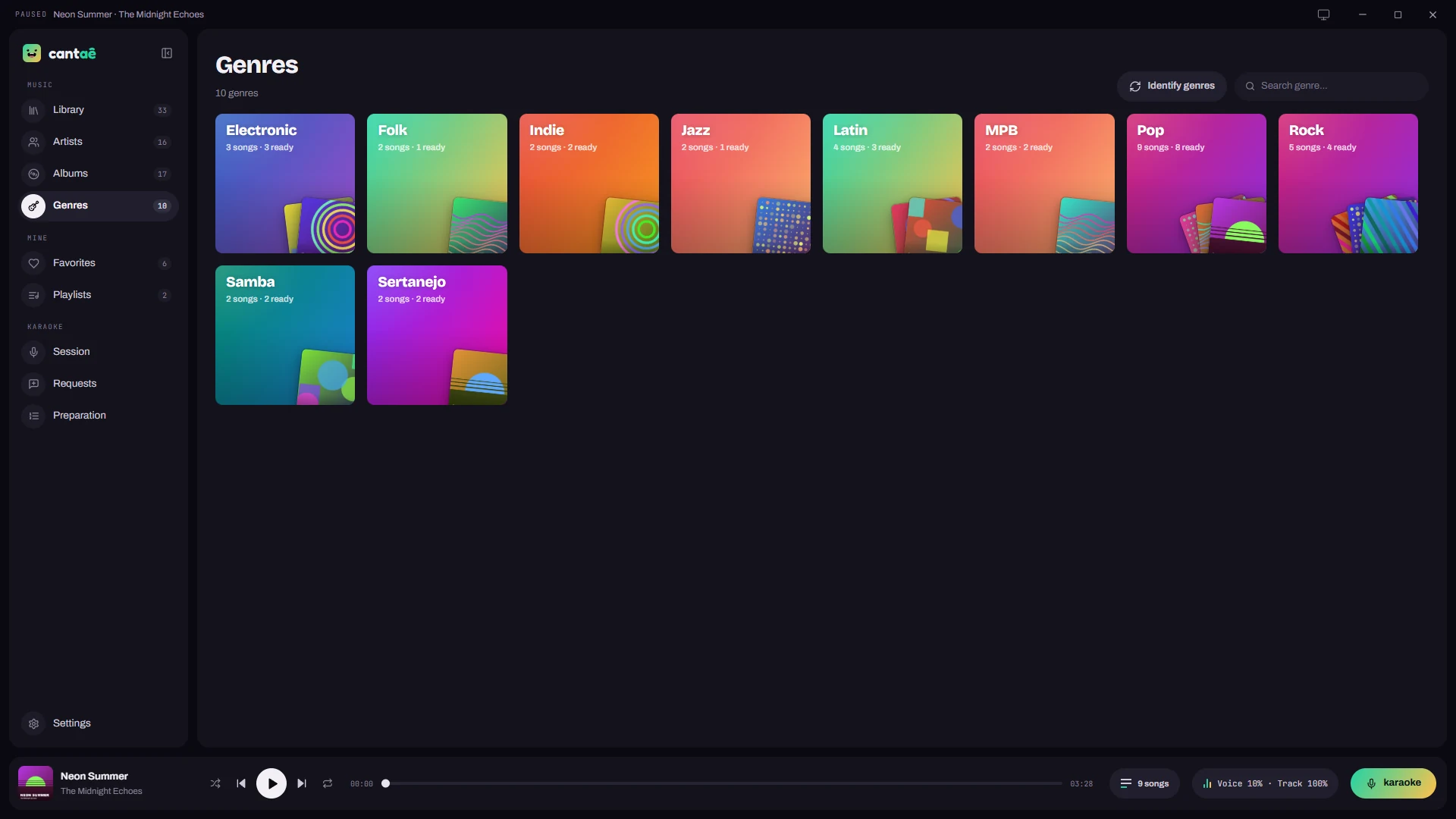
Task: Click the playback progress slider handle
Action: coord(385,783)
